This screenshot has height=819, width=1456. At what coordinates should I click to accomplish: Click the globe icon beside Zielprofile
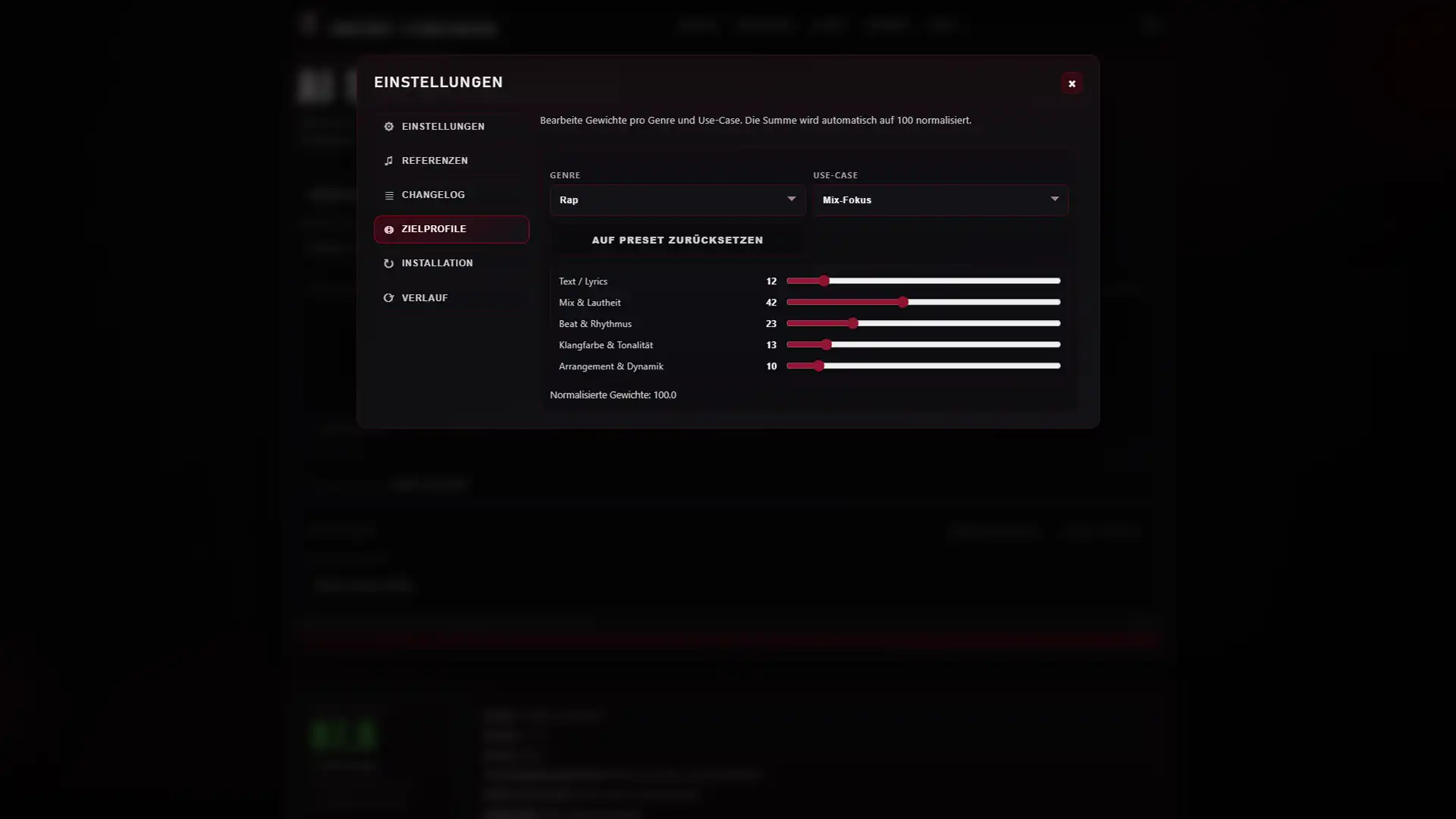389,230
